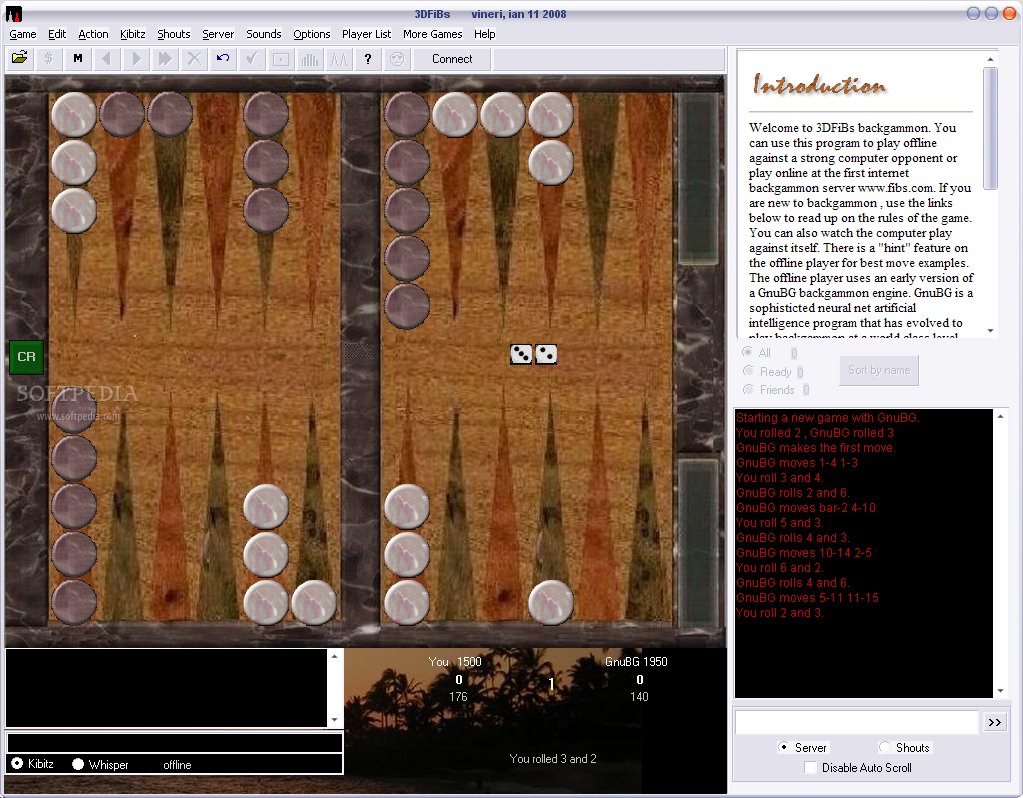
Task: Click the zigzag peaks toolbar icon
Action: tap(339, 58)
